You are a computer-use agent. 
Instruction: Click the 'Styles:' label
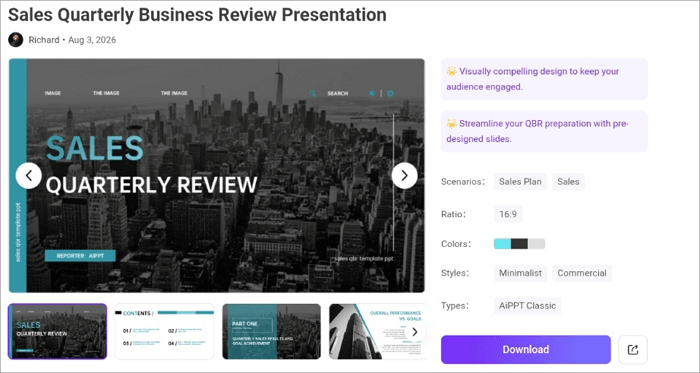pyautogui.click(x=455, y=273)
